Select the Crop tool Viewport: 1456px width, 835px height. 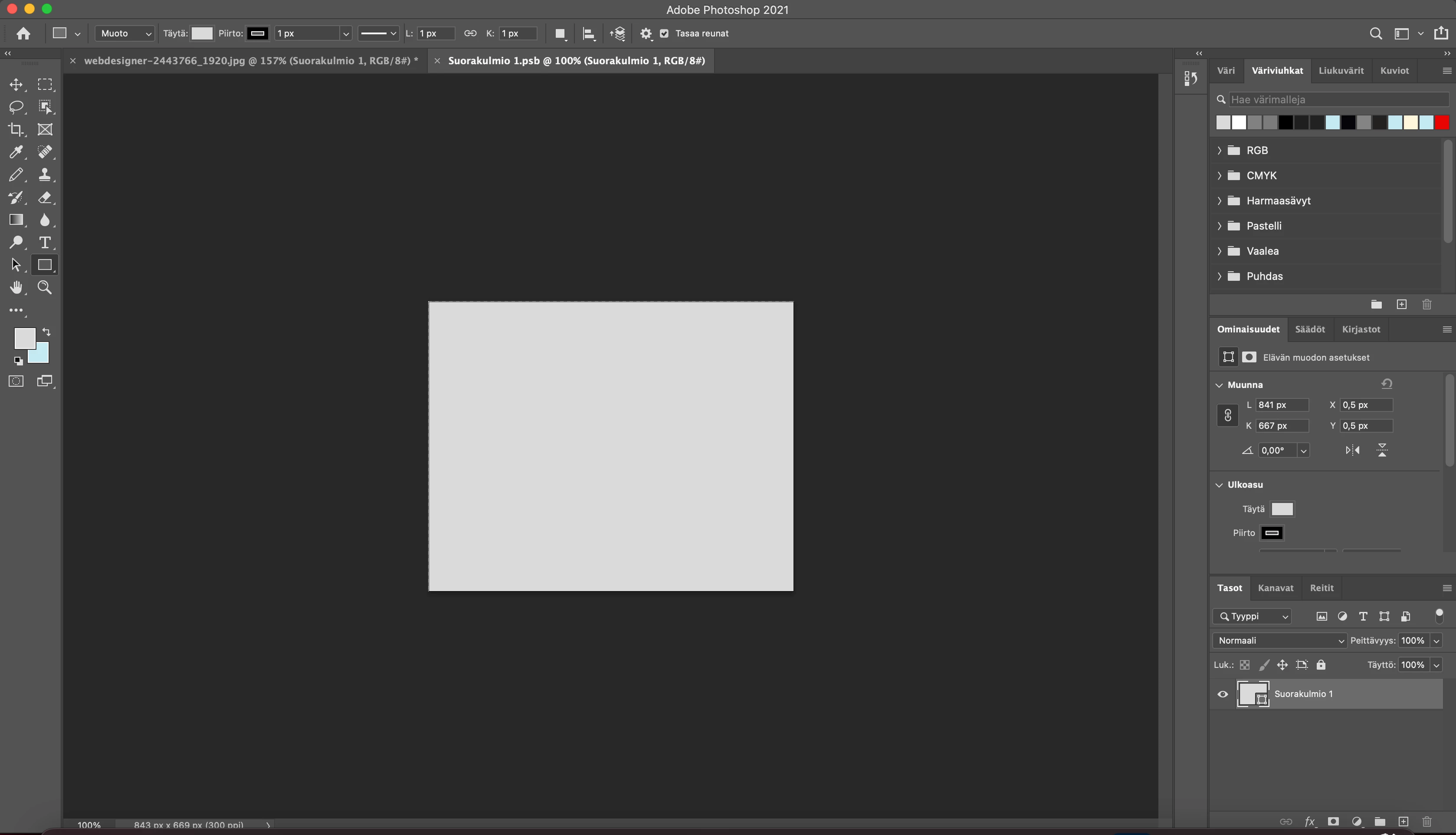click(x=16, y=130)
